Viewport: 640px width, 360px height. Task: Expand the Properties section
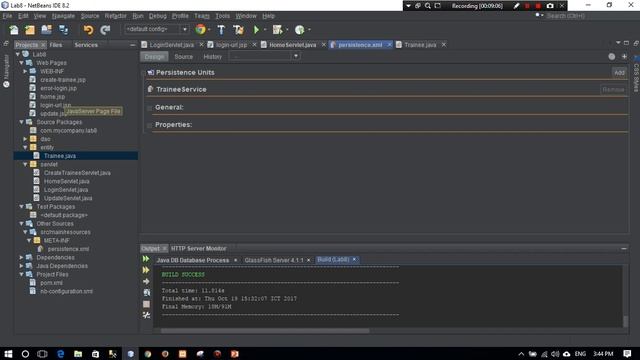(150, 125)
